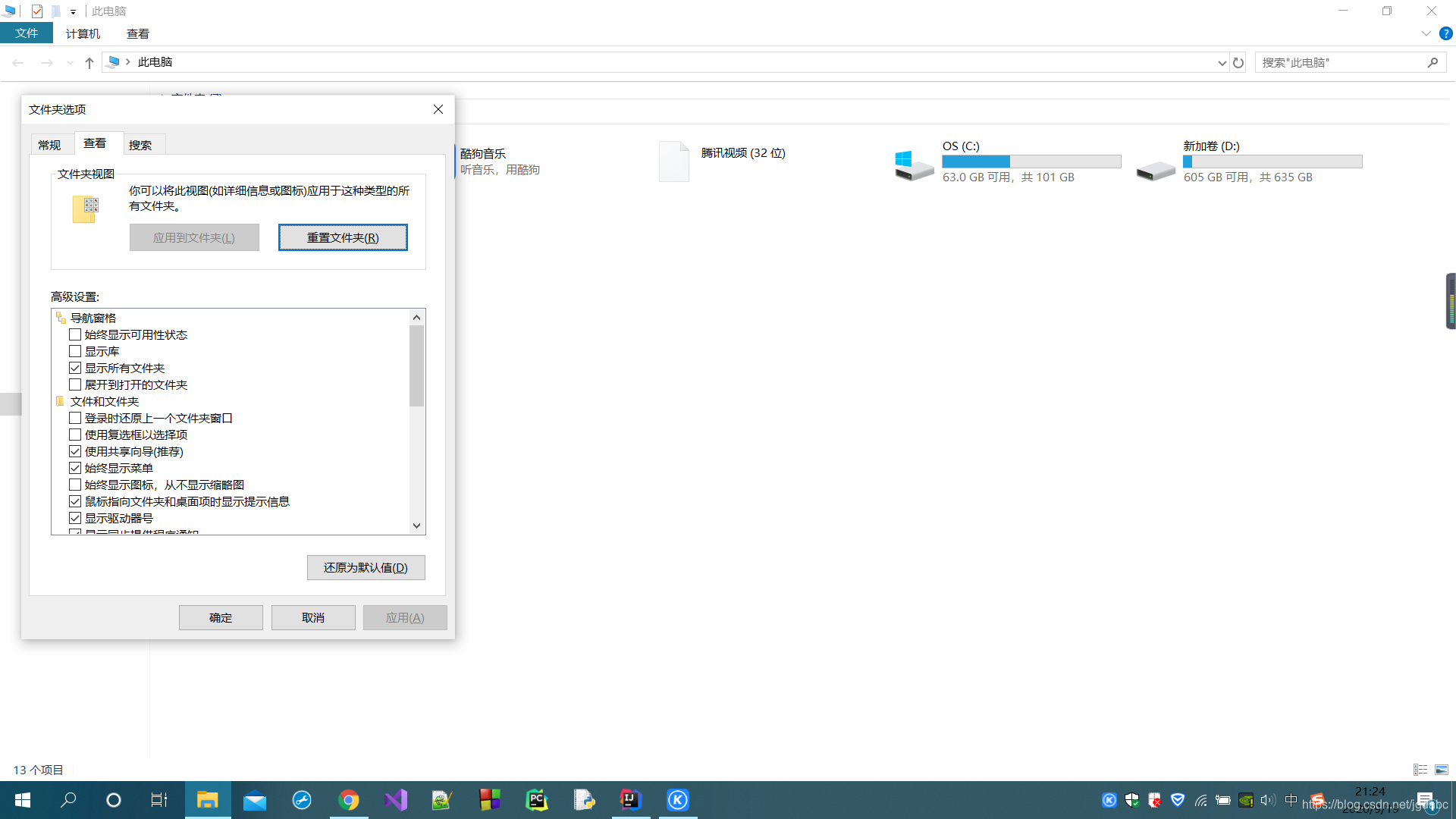Open Chrome from the taskbar
The height and width of the screenshot is (819, 1456).
coord(349,800)
